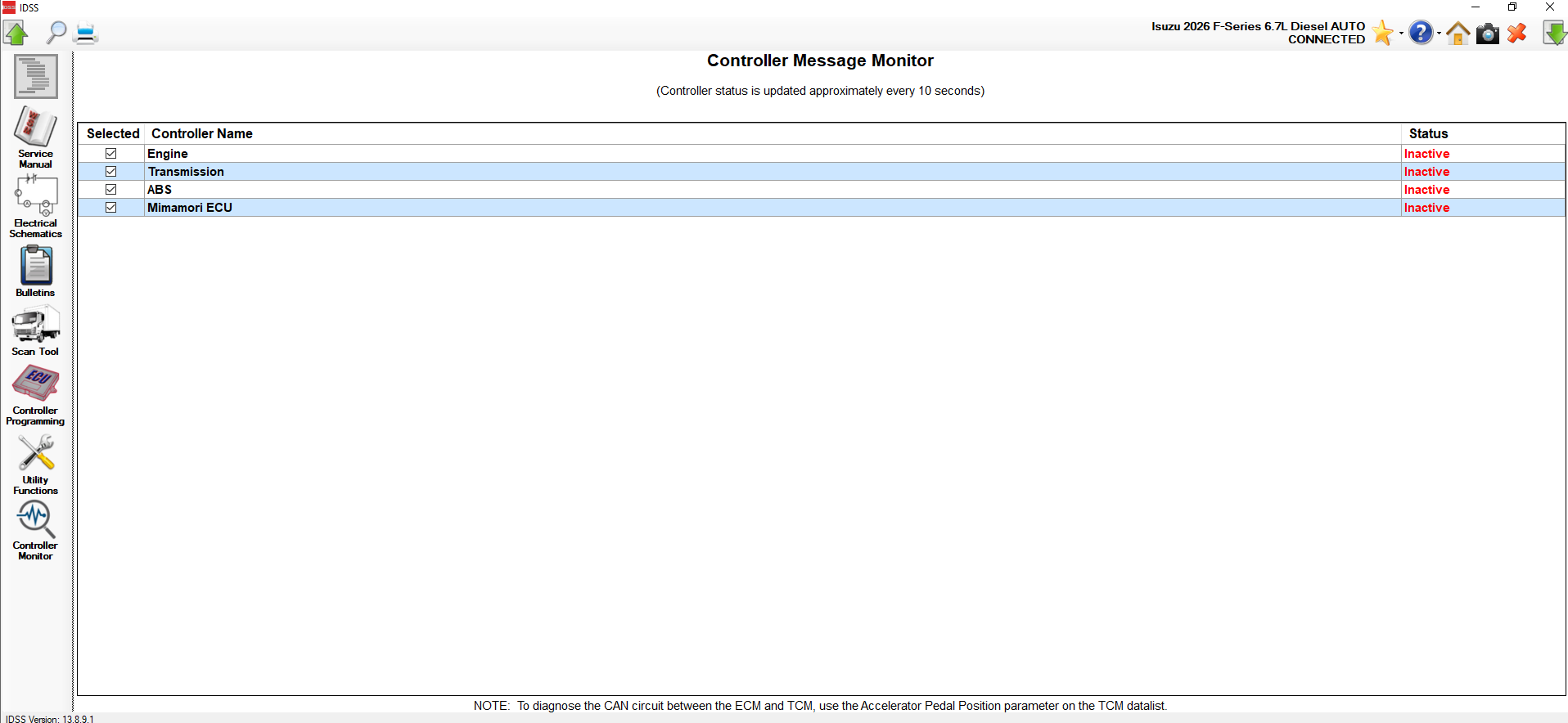Open Controller Monitor

coord(35,530)
